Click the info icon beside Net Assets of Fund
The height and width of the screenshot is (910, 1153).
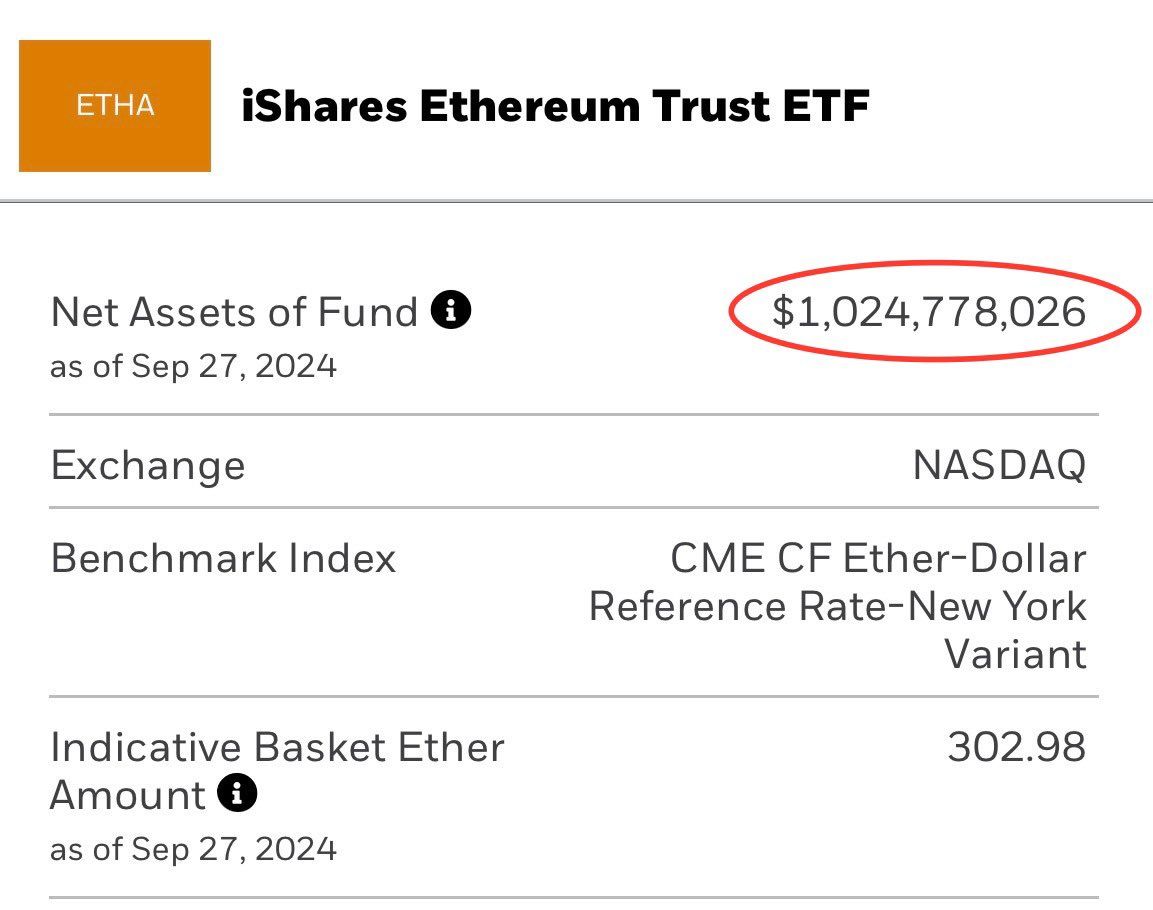(450, 312)
